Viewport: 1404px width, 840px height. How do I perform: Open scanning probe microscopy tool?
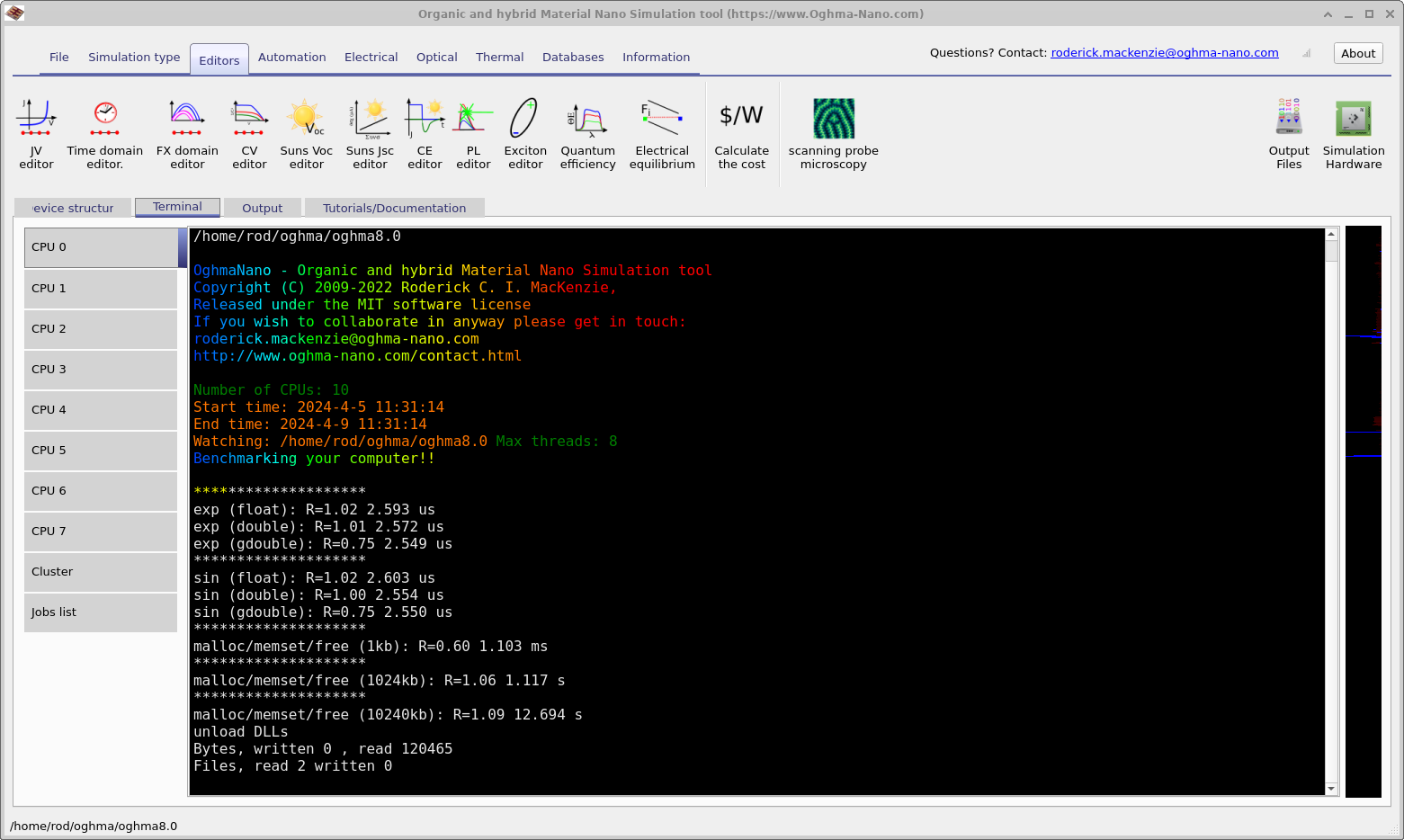(x=833, y=133)
